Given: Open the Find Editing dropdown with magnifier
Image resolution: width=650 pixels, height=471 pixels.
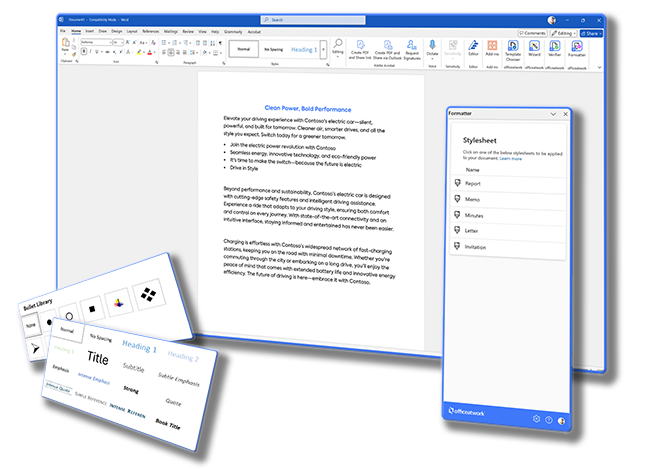Looking at the screenshot, I should point(338,48).
